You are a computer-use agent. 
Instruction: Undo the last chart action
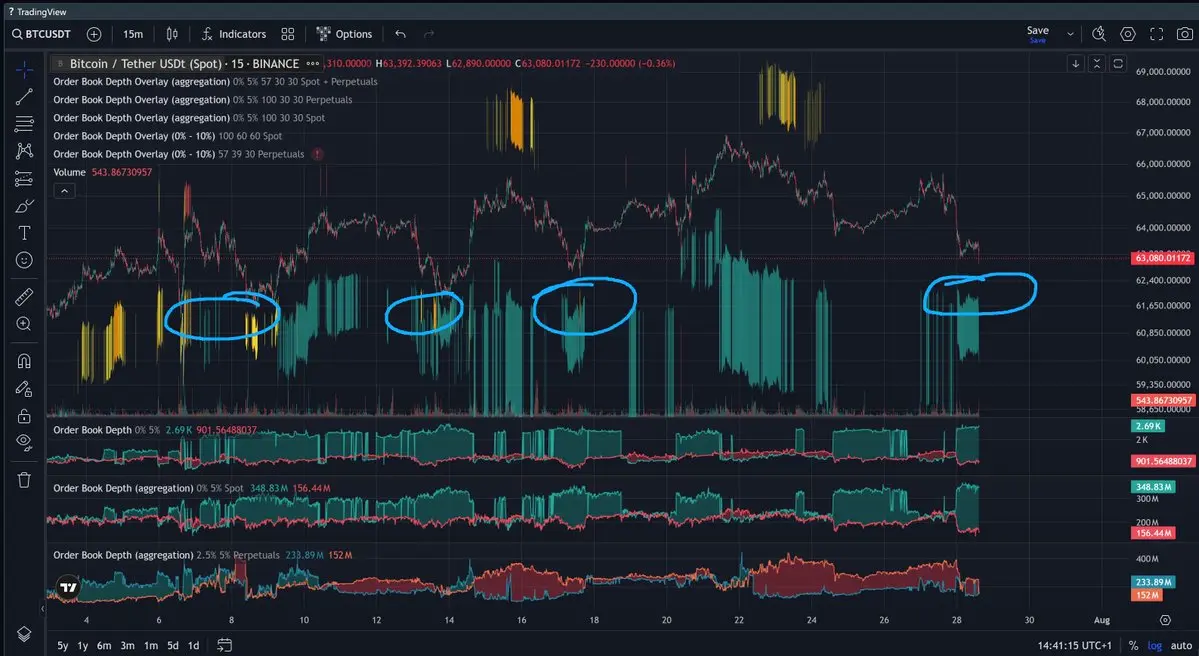400,34
